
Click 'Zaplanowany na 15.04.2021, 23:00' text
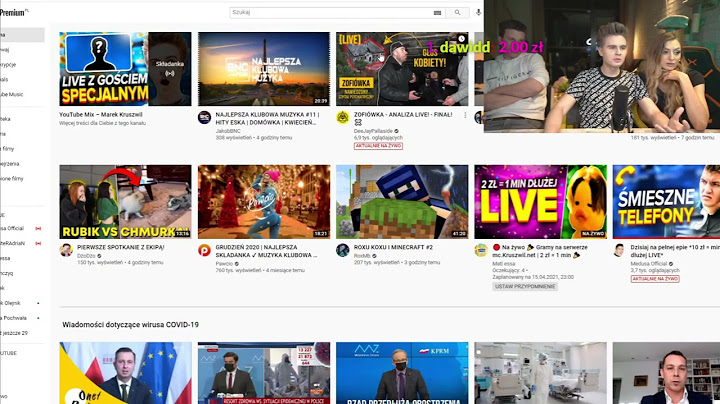click(533, 277)
